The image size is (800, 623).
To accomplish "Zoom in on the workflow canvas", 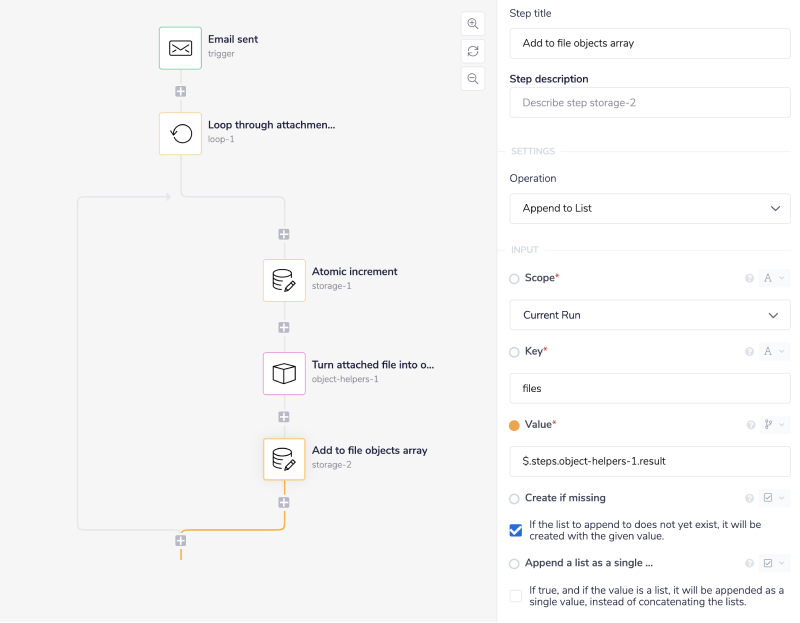I will pos(473,24).
